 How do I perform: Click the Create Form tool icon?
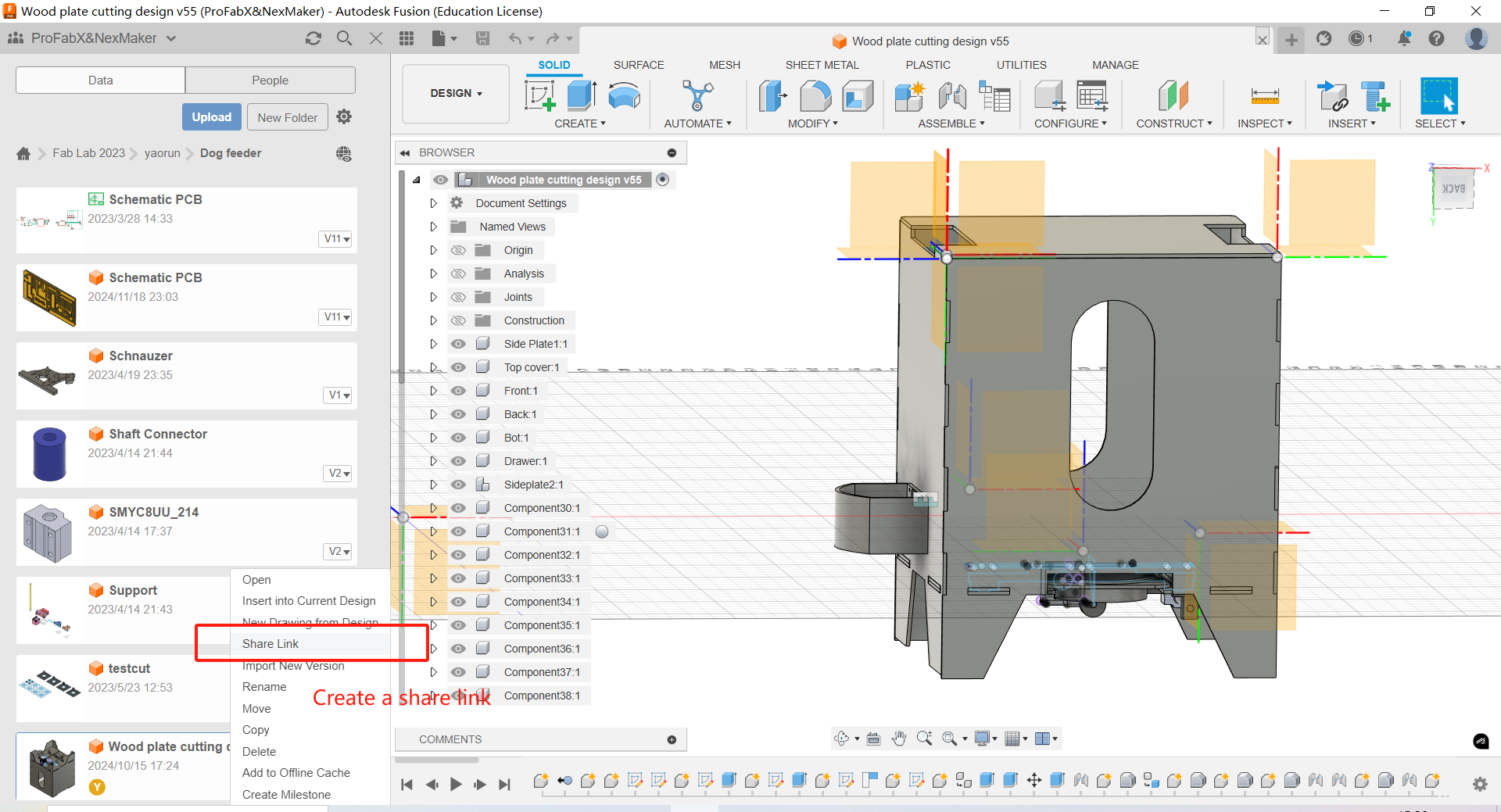tap(624, 96)
